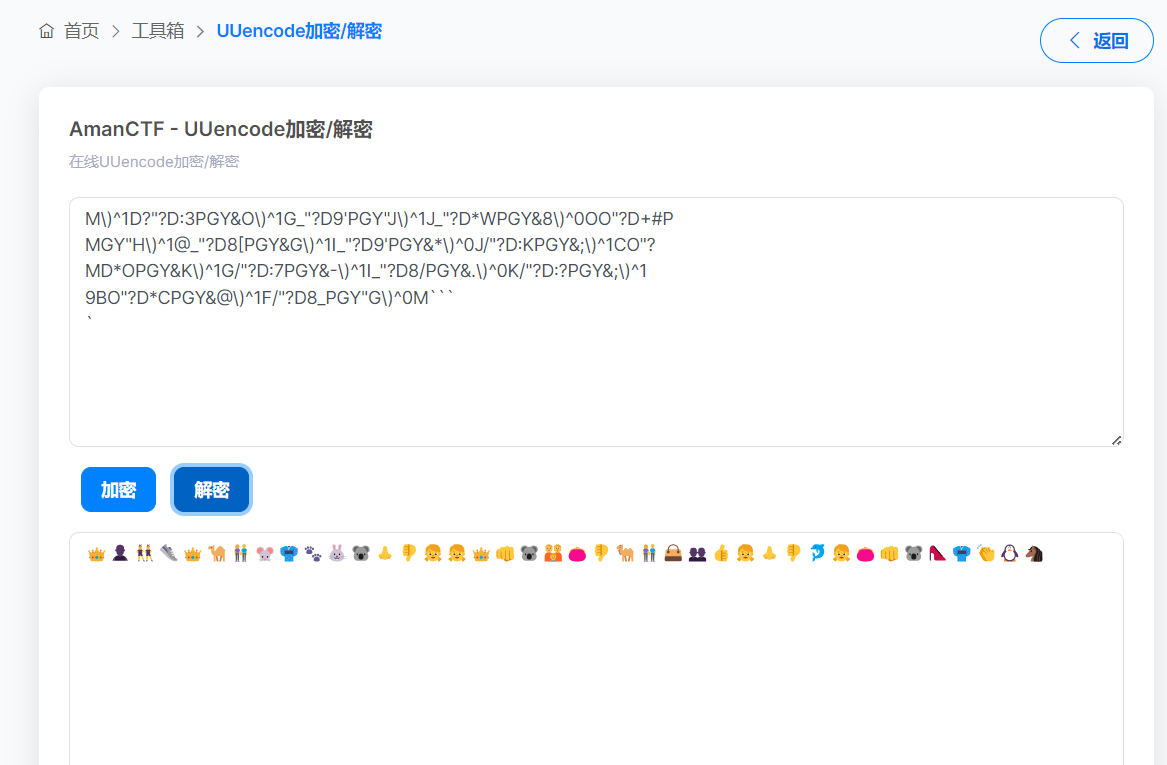Click the blue dolphin emoji
Viewport: 1167px width, 765px height.
[x=817, y=554]
